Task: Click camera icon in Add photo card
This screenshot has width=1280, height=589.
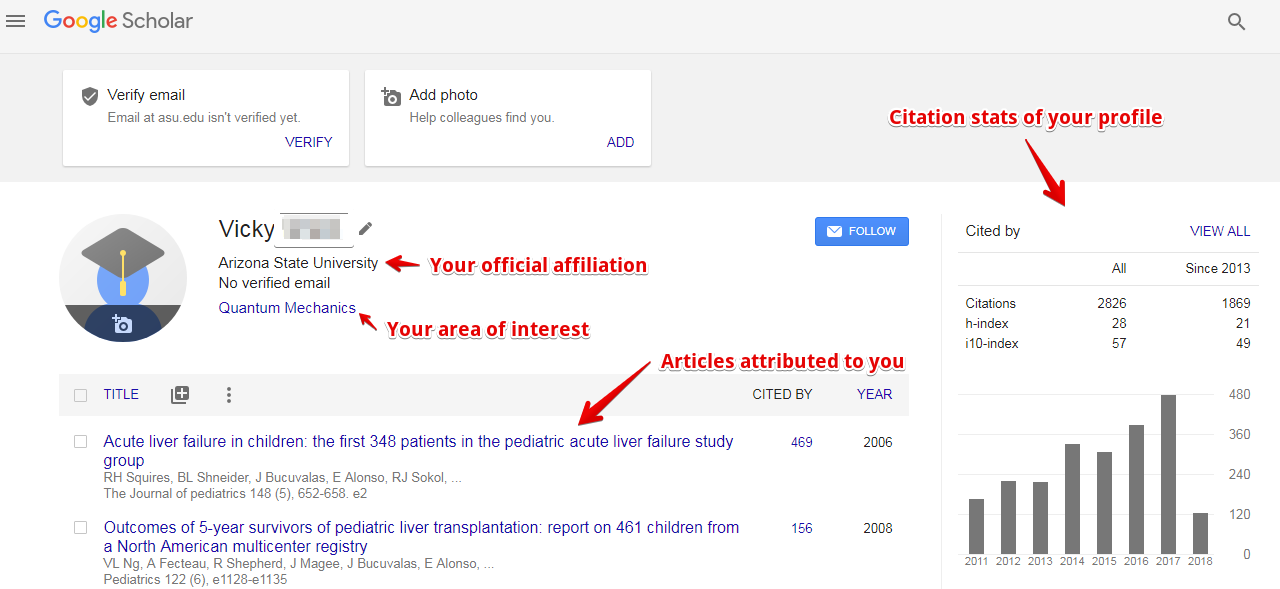Action: click(x=391, y=95)
